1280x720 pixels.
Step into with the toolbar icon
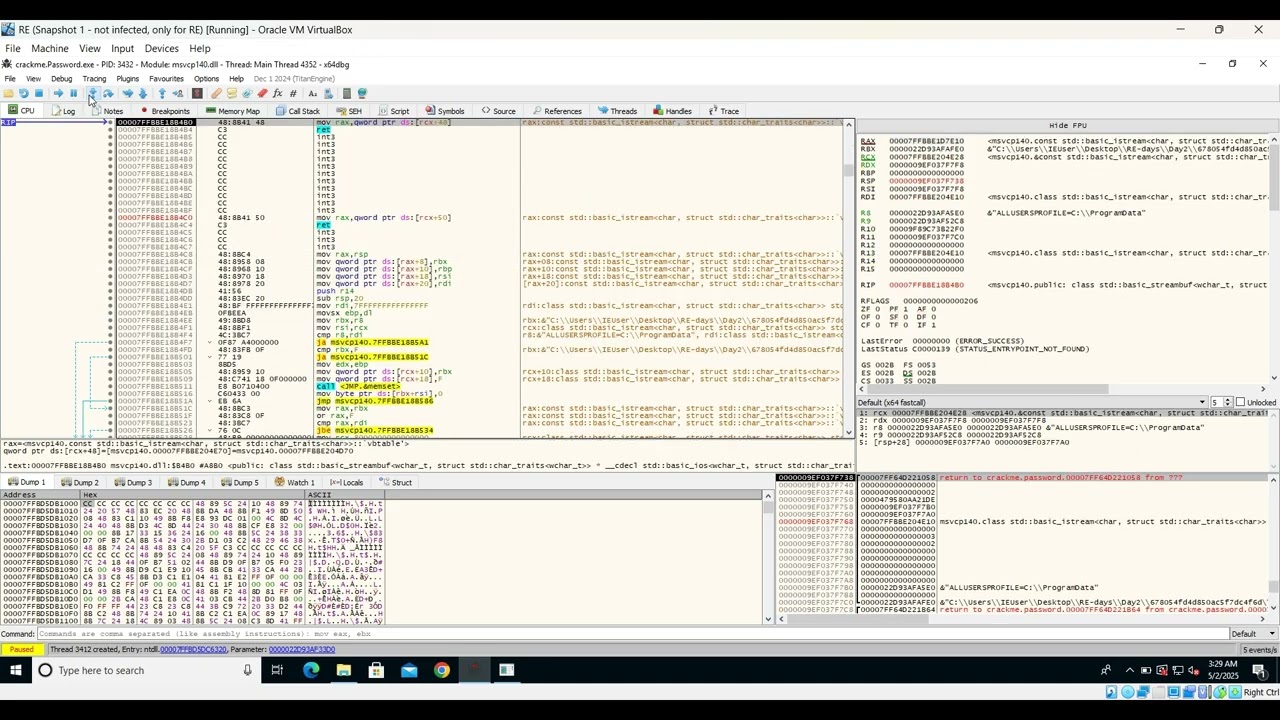92,94
